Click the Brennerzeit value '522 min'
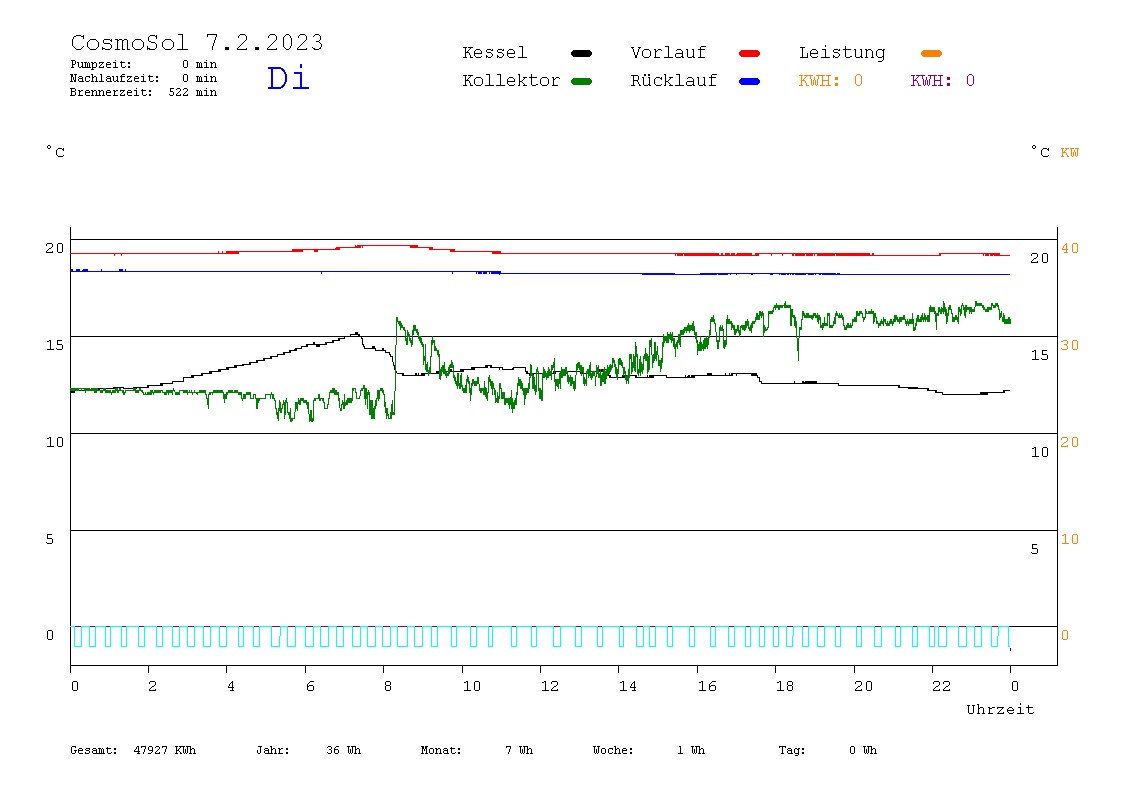1148x812 pixels. coord(193,92)
